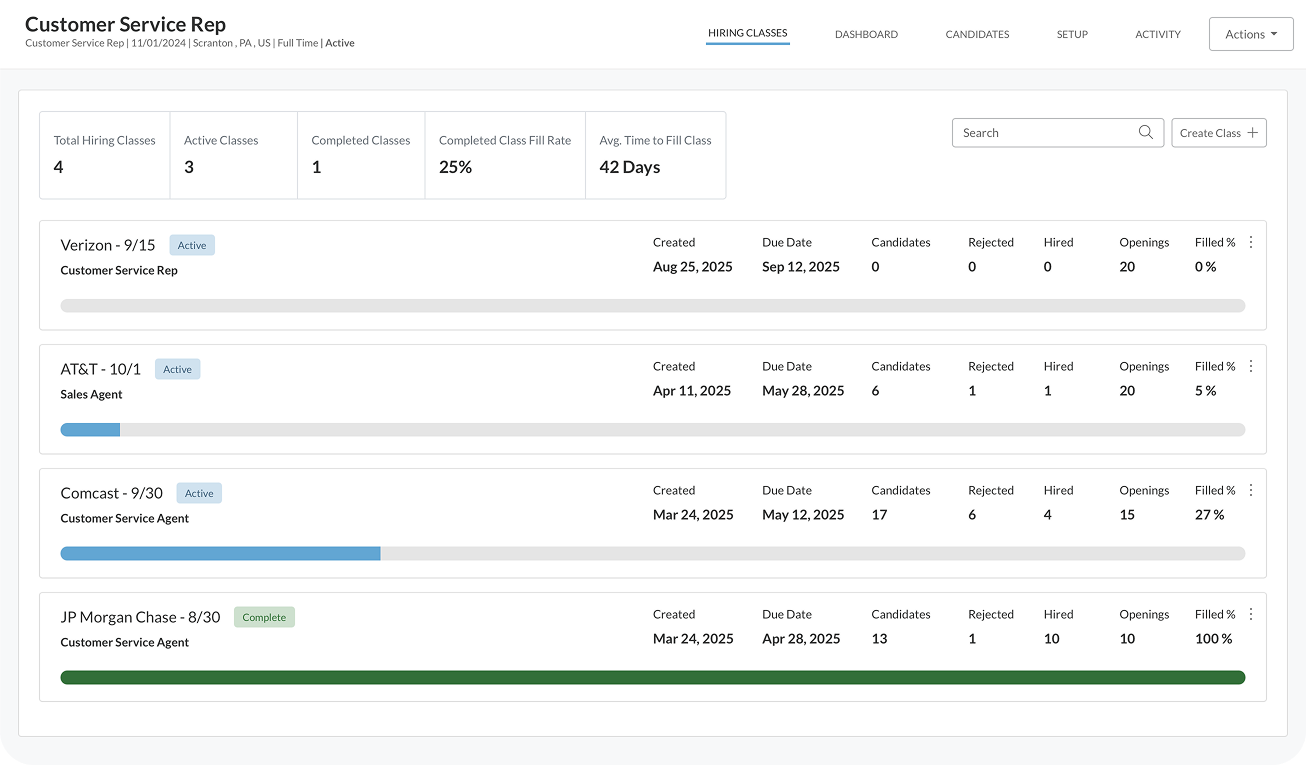Open the Verizon class three-dot menu
The image size is (1306, 765).
[x=1250, y=242]
